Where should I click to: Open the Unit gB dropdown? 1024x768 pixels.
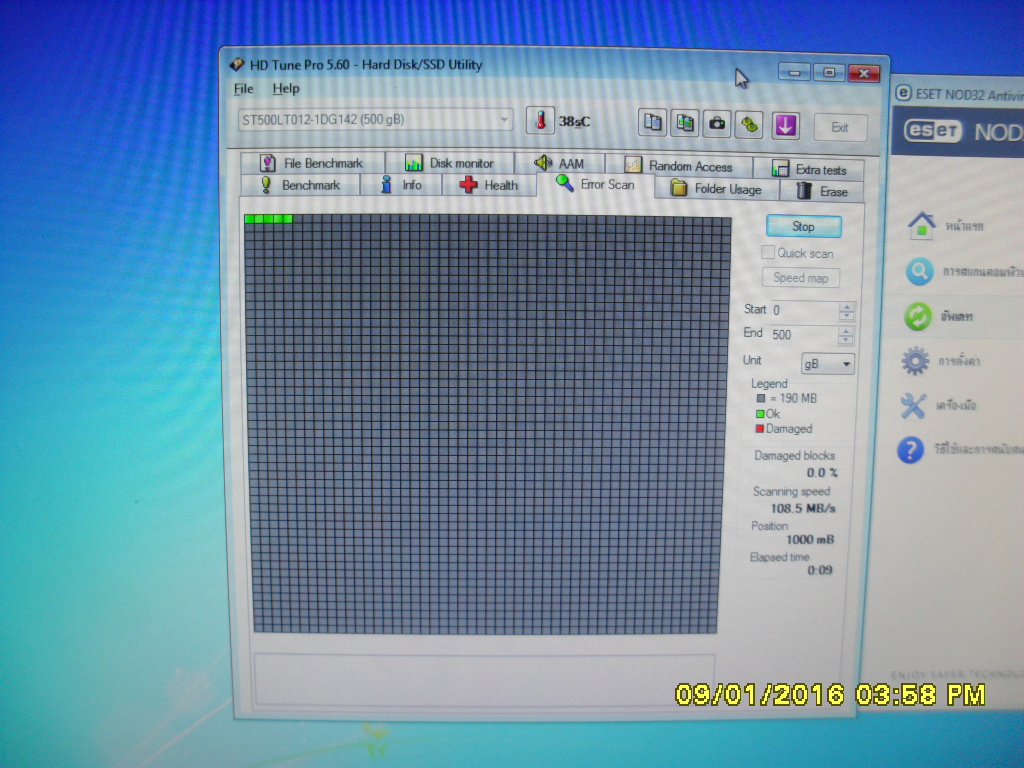click(x=827, y=364)
